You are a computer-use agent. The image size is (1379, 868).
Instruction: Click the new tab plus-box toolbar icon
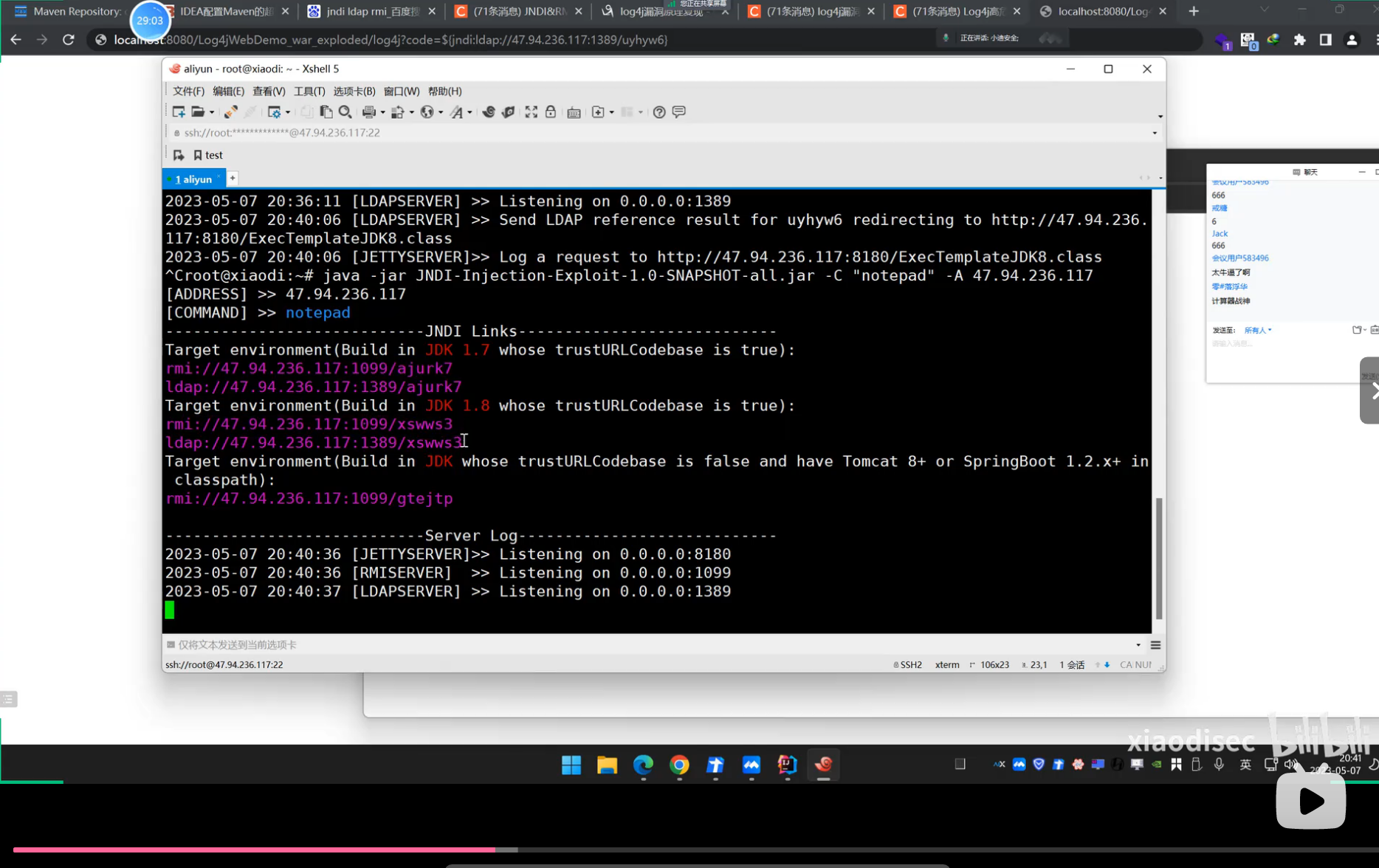(x=598, y=111)
